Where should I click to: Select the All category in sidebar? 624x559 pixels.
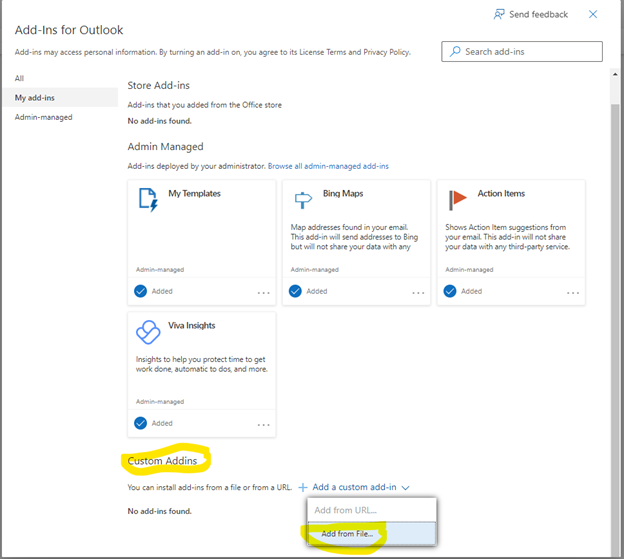coord(20,78)
